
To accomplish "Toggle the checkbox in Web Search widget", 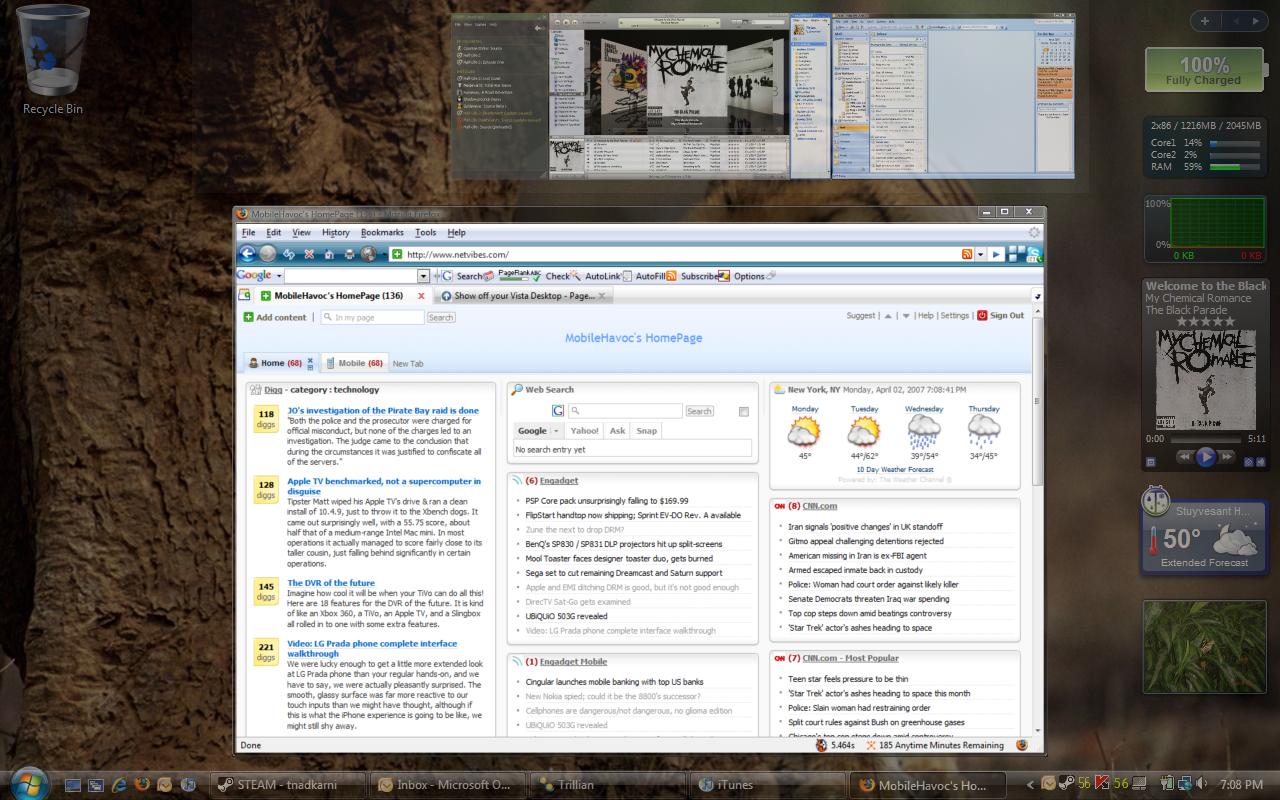I will coord(743,411).
